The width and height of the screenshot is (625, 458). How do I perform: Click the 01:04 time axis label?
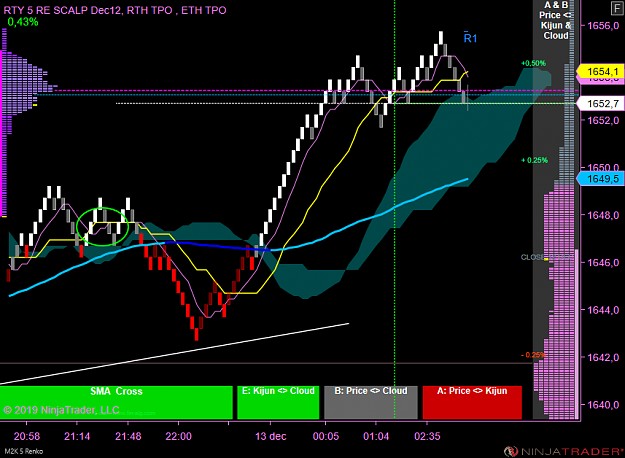point(376,436)
